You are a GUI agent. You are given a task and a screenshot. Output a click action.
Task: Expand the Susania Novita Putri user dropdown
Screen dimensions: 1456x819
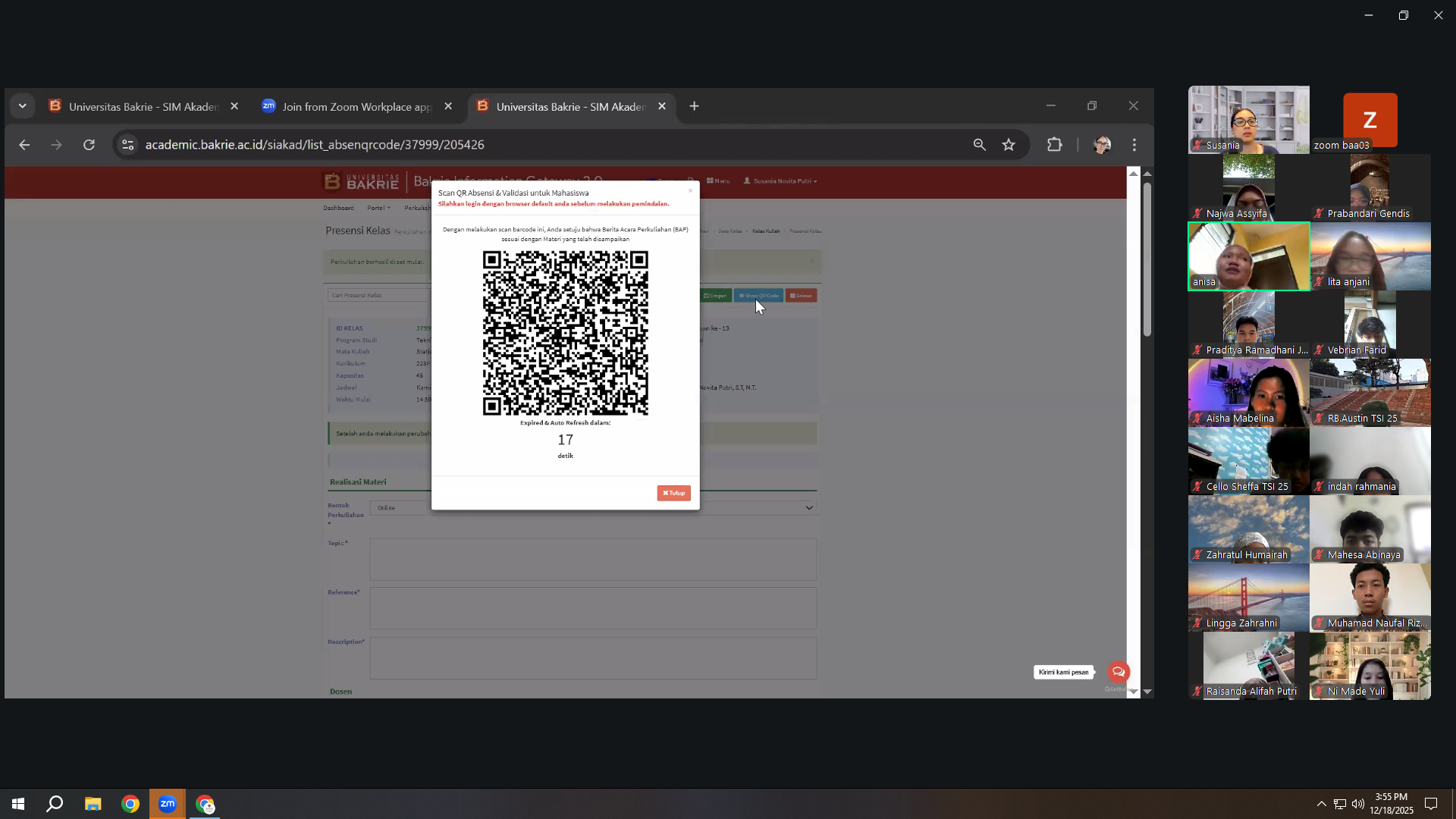click(780, 181)
